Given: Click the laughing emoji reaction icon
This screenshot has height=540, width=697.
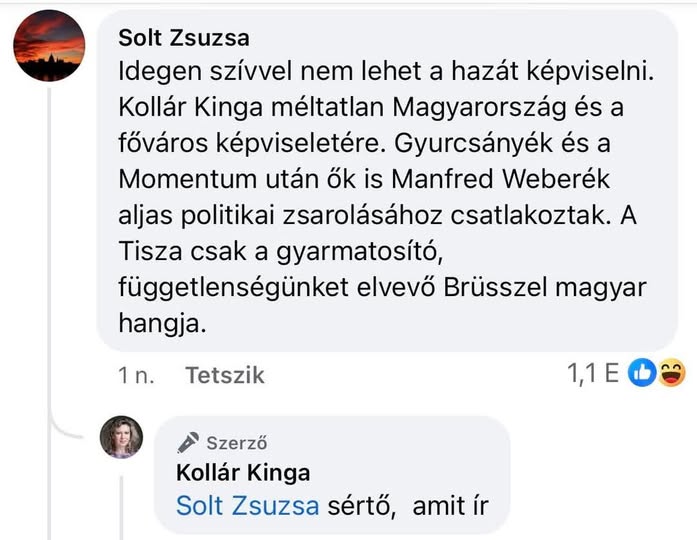Looking at the screenshot, I should pos(672,374).
